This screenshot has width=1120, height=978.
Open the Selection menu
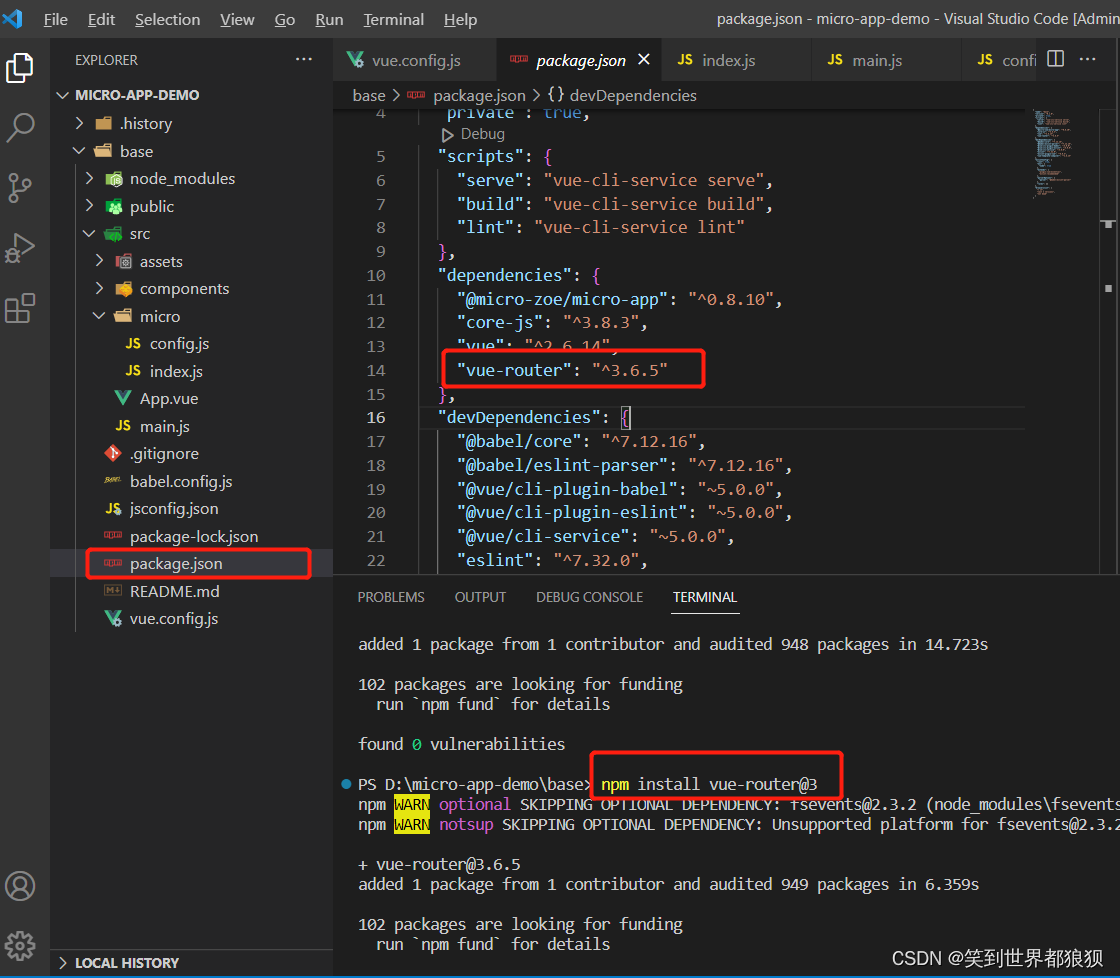(x=167, y=19)
